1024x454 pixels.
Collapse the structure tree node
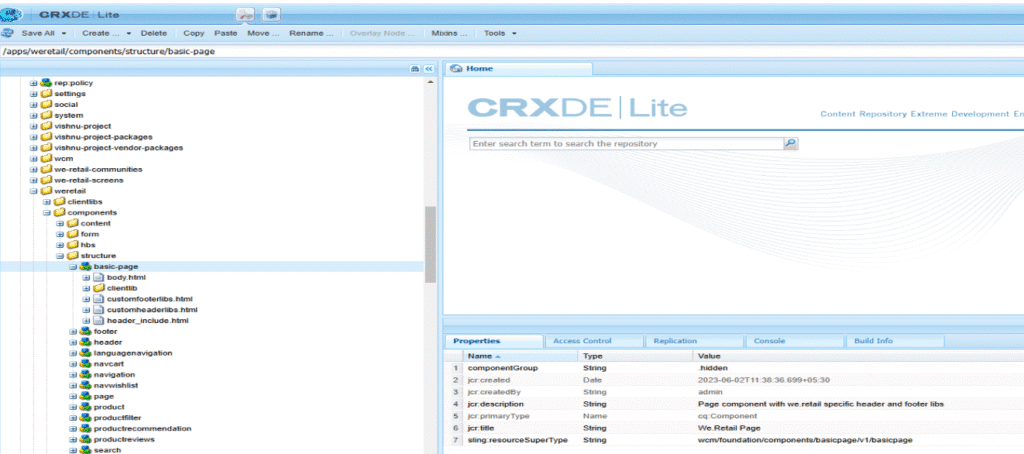[x=60, y=255]
